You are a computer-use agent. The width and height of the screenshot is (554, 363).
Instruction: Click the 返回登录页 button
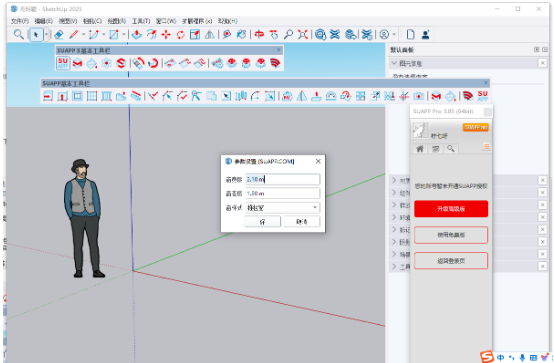pyautogui.click(x=451, y=261)
